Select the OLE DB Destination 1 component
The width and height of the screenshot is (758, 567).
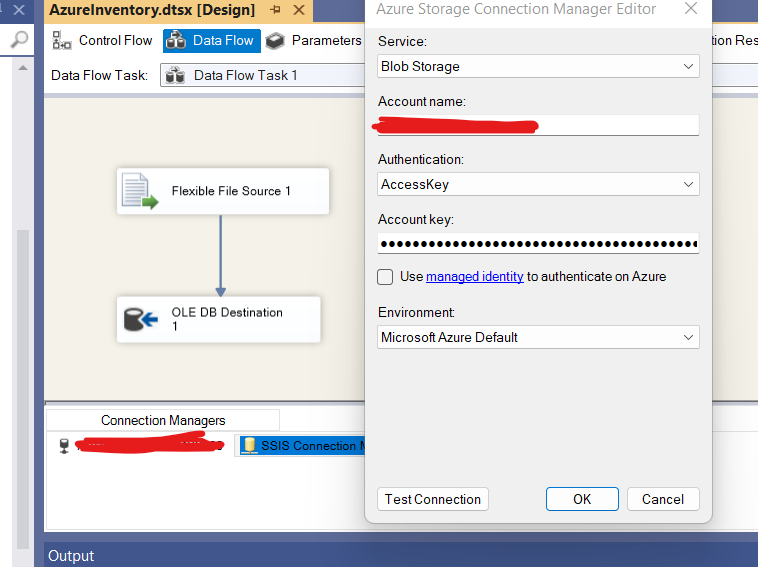(219, 320)
